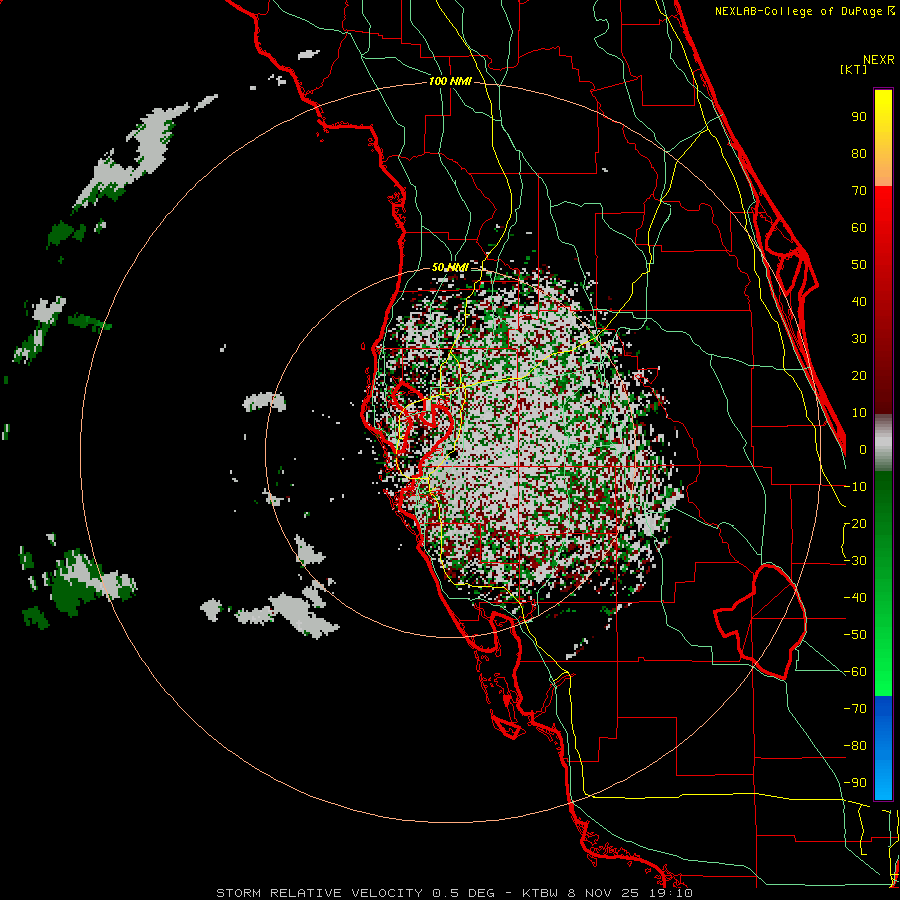Image resolution: width=900 pixels, height=900 pixels.
Task: Click the 90 value on the velocity scale
Action: (859, 117)
